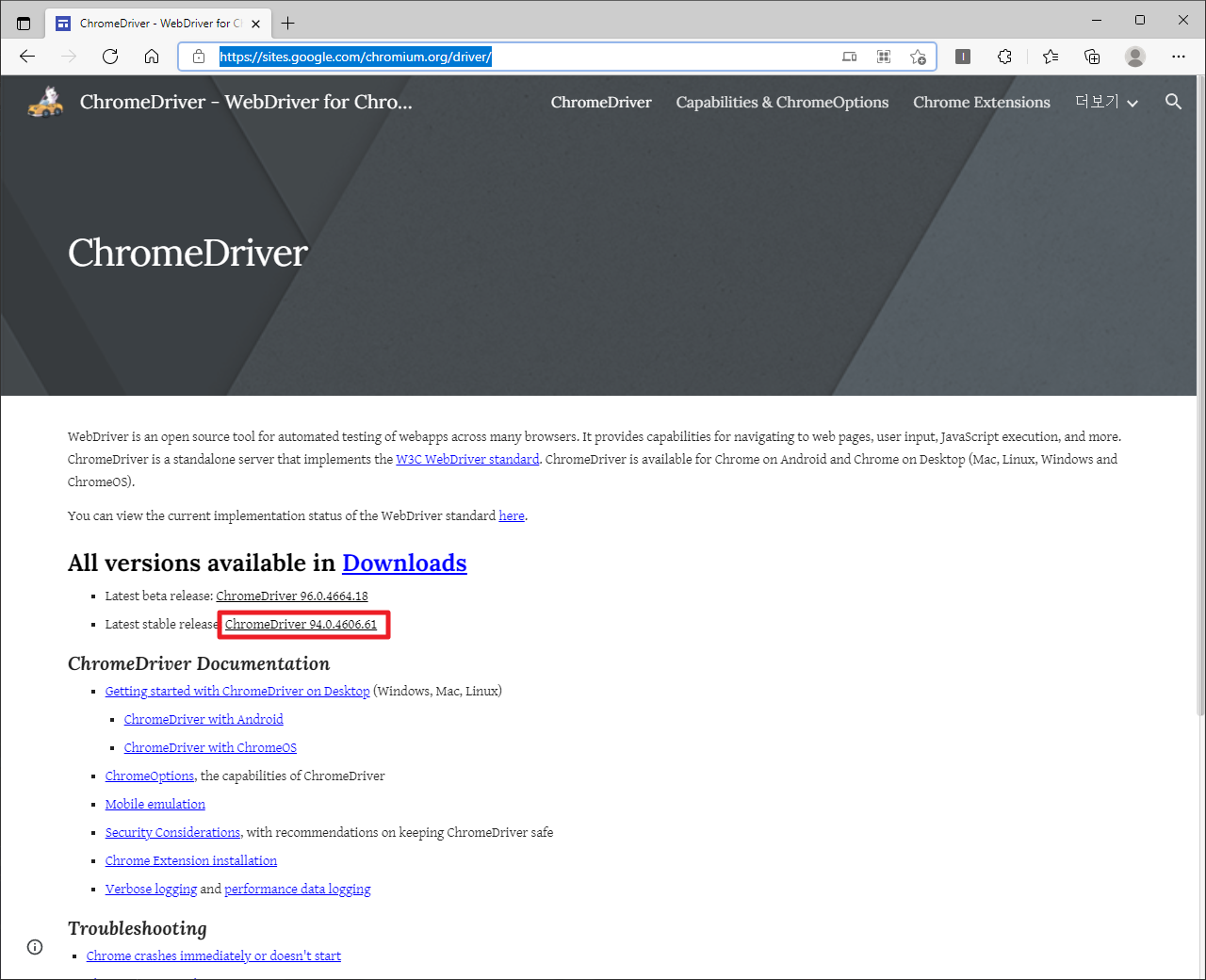Open the Downloads link
This screenshot has width=1206, height=980.
click(x=404, y=563)
